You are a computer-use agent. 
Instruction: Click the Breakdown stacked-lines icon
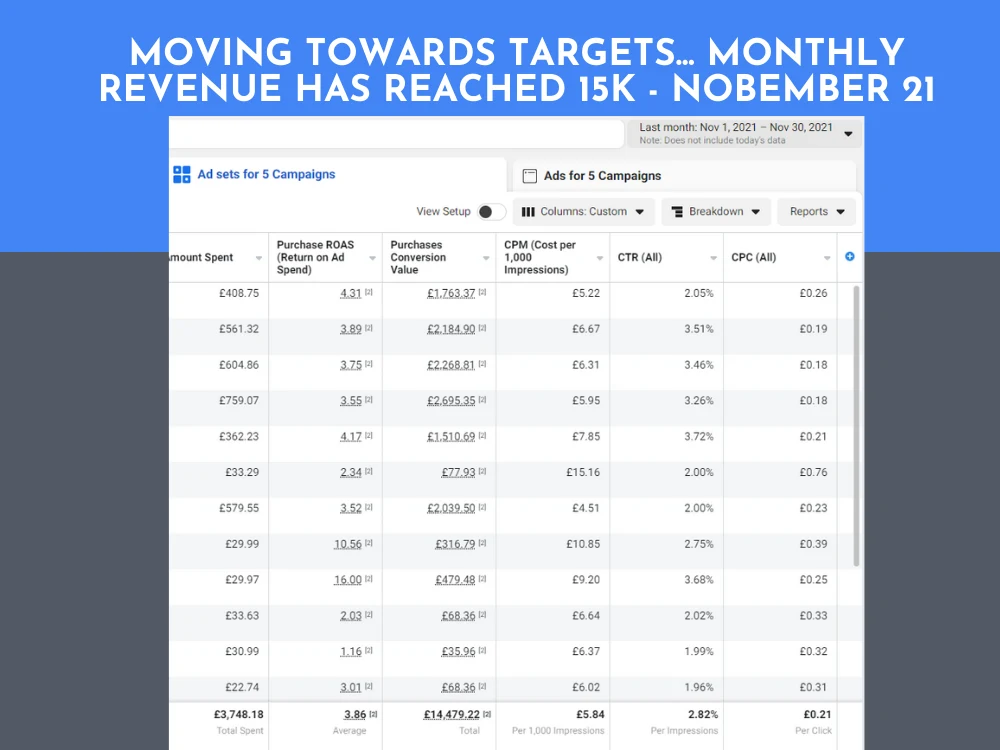pos(677,212)
